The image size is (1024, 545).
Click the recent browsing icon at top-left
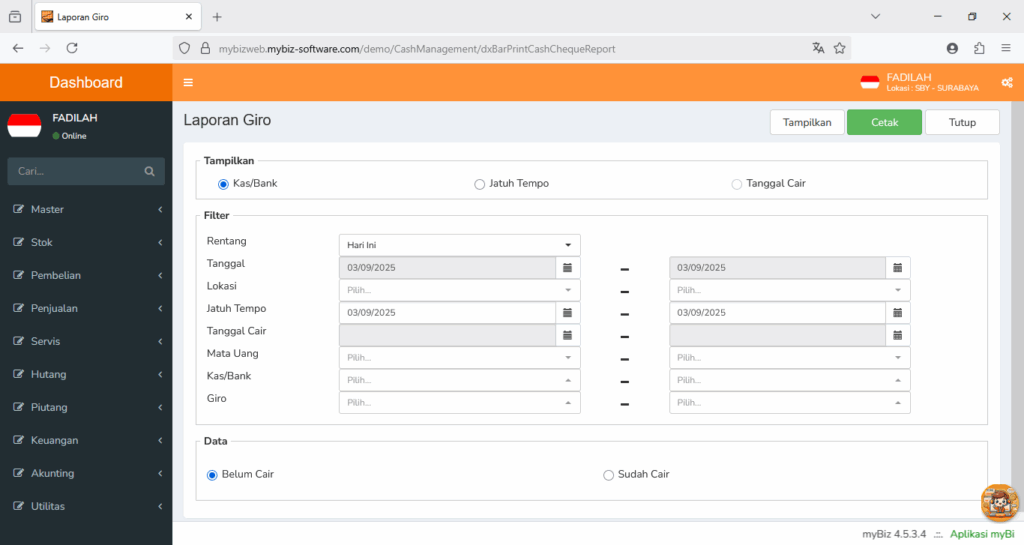pyautogui.click(x=15, y=17)
